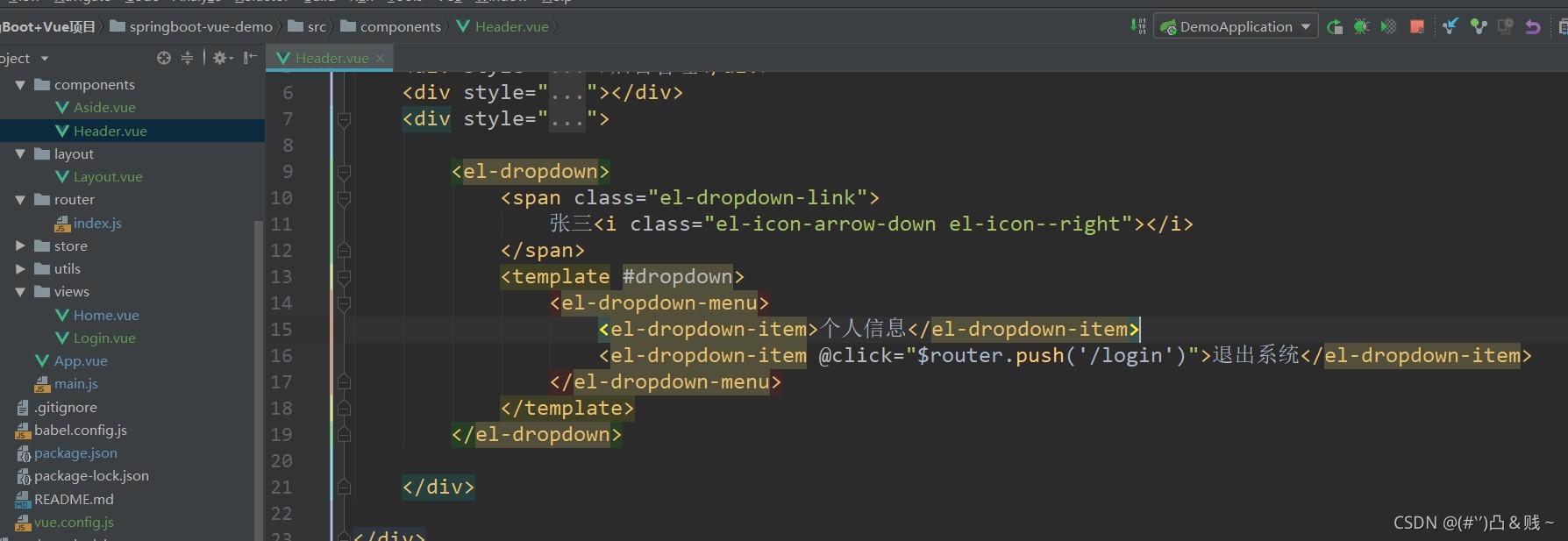The image size is (1568, 541).
Task: Click the 退出系统 text on line 16
Action: pyautogui.click(x=1256, y=355)
